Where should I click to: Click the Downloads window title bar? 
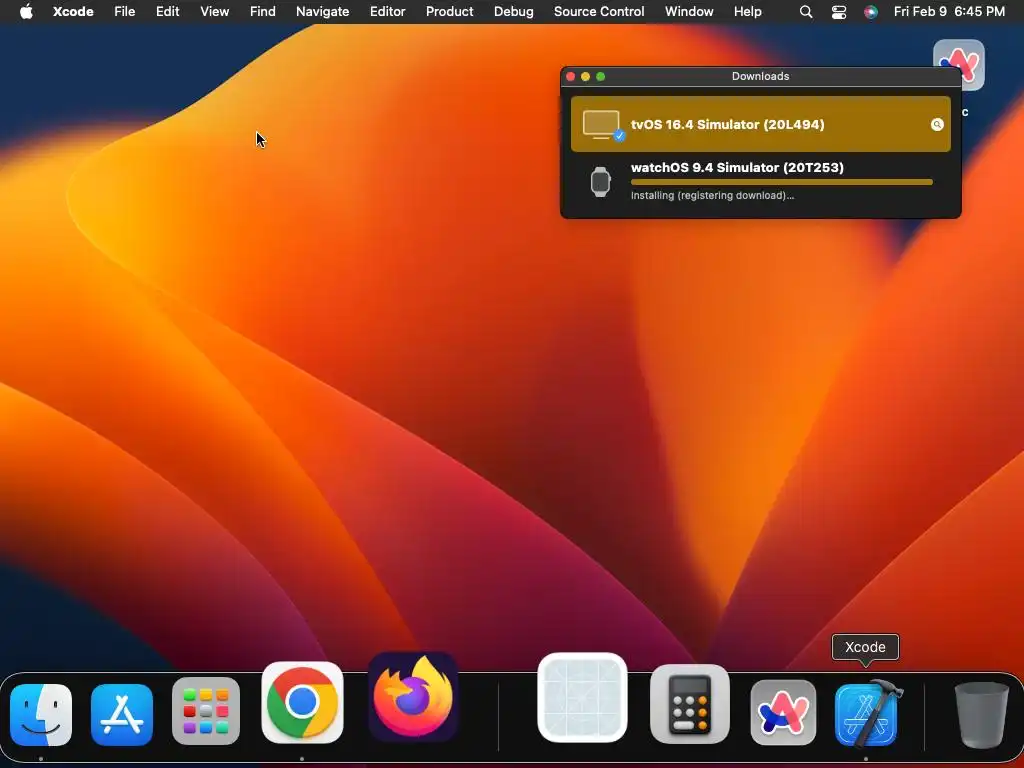(x=761, y=76)
